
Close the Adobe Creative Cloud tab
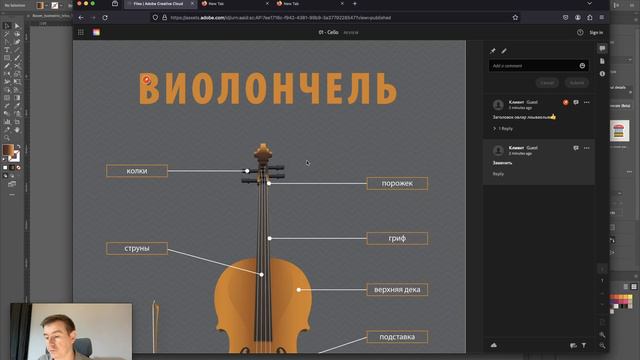192,4
